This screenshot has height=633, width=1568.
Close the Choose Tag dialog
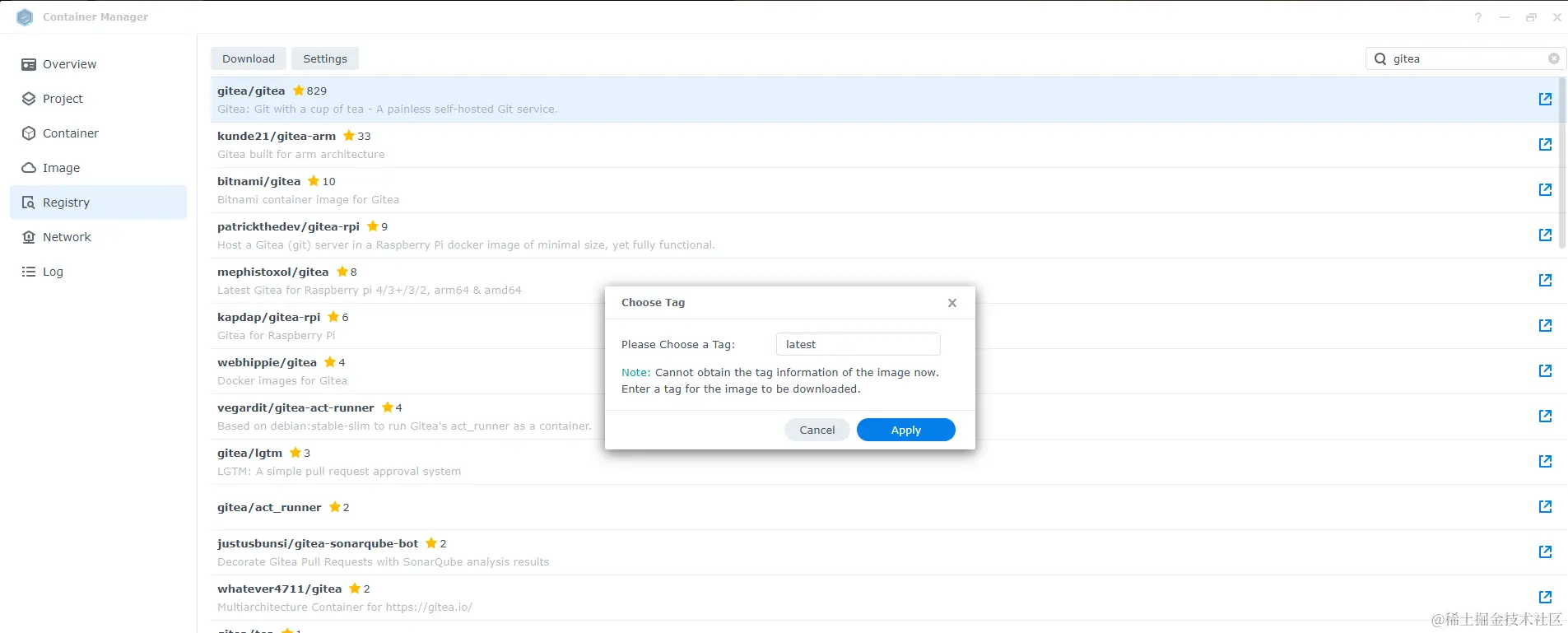[x=952, y=303]
